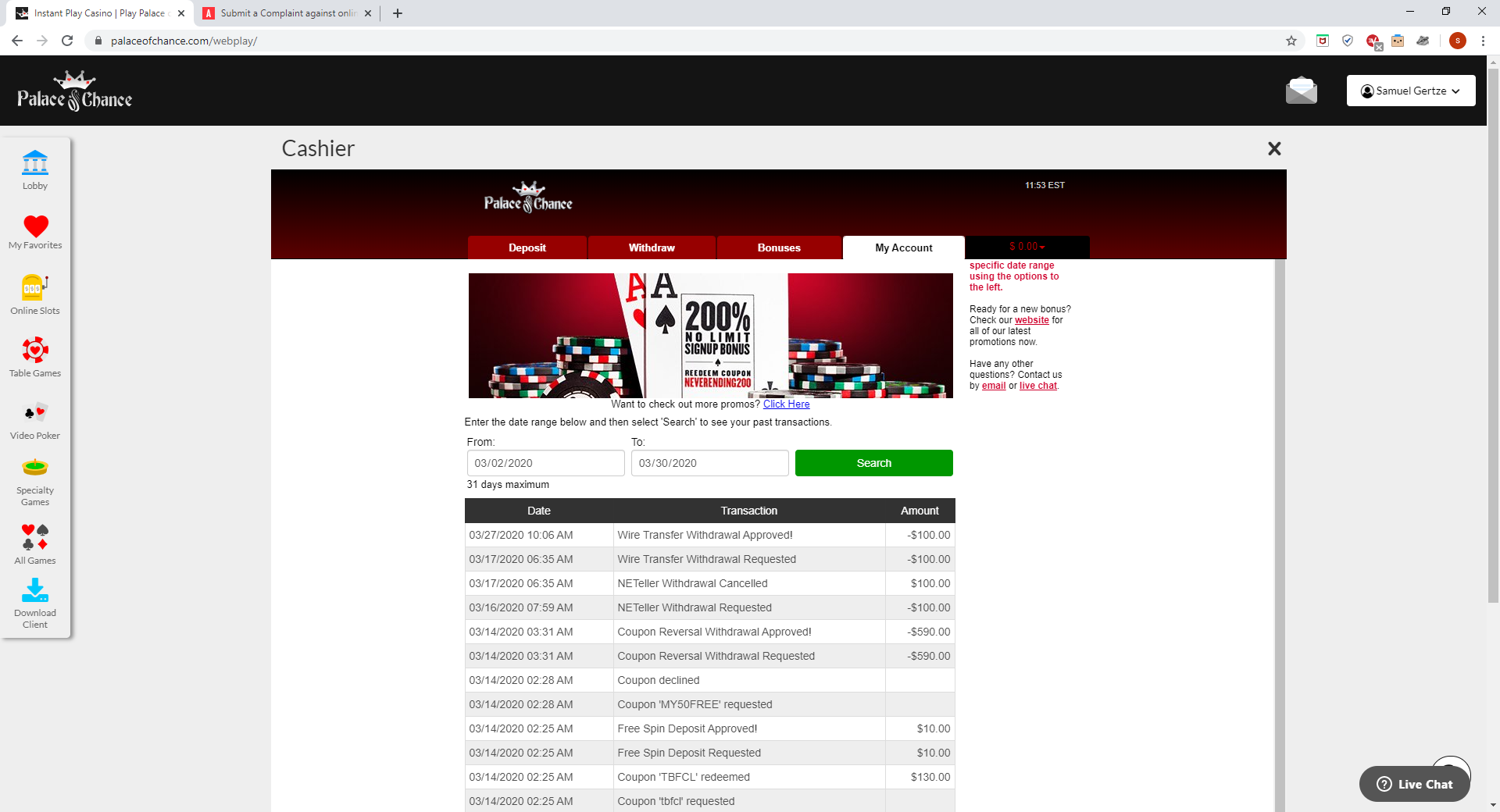
Task: Select the My Account tab
Action: coord(904,248)
